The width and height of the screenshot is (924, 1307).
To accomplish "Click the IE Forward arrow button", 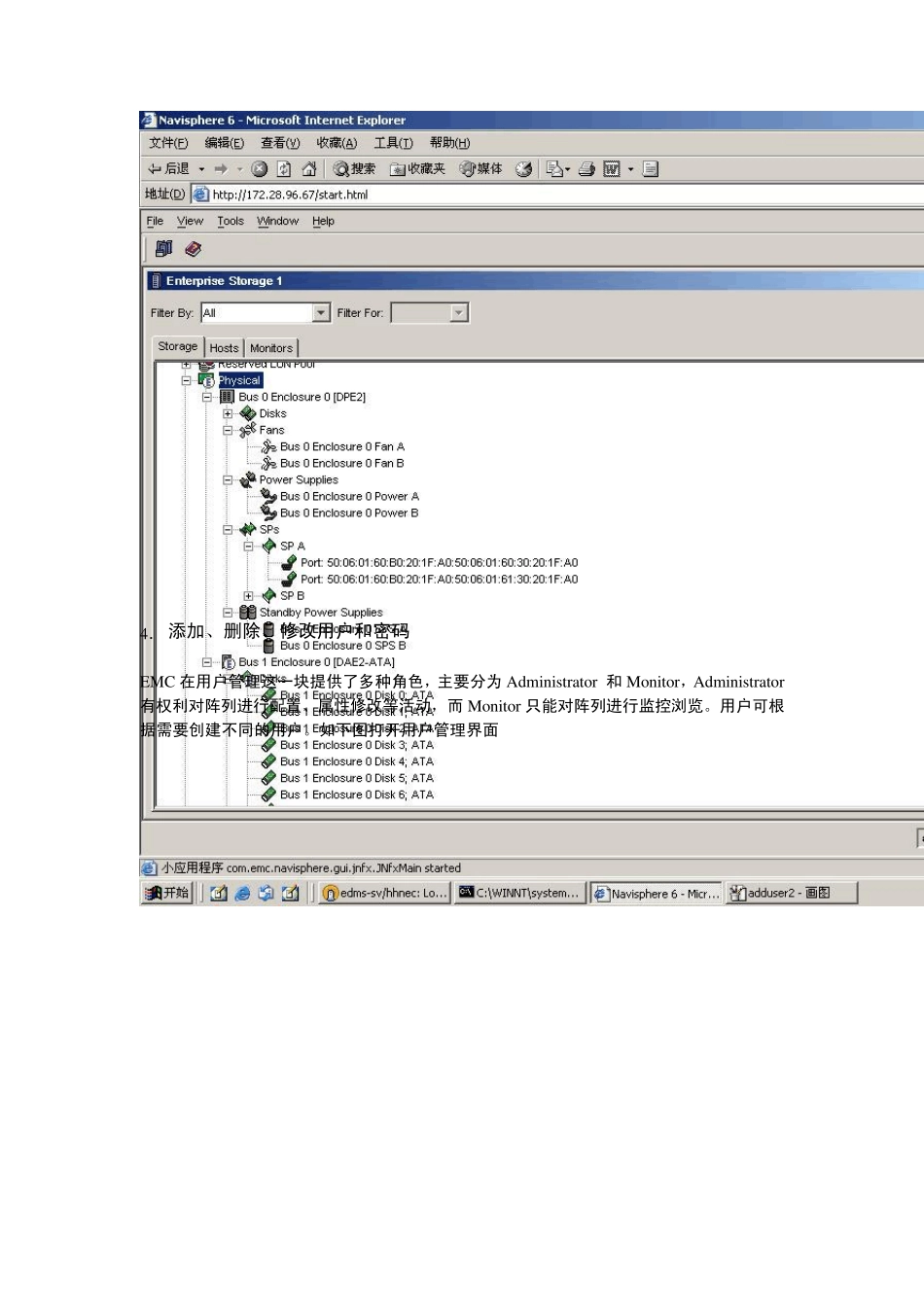I will (x=221, y=169).
